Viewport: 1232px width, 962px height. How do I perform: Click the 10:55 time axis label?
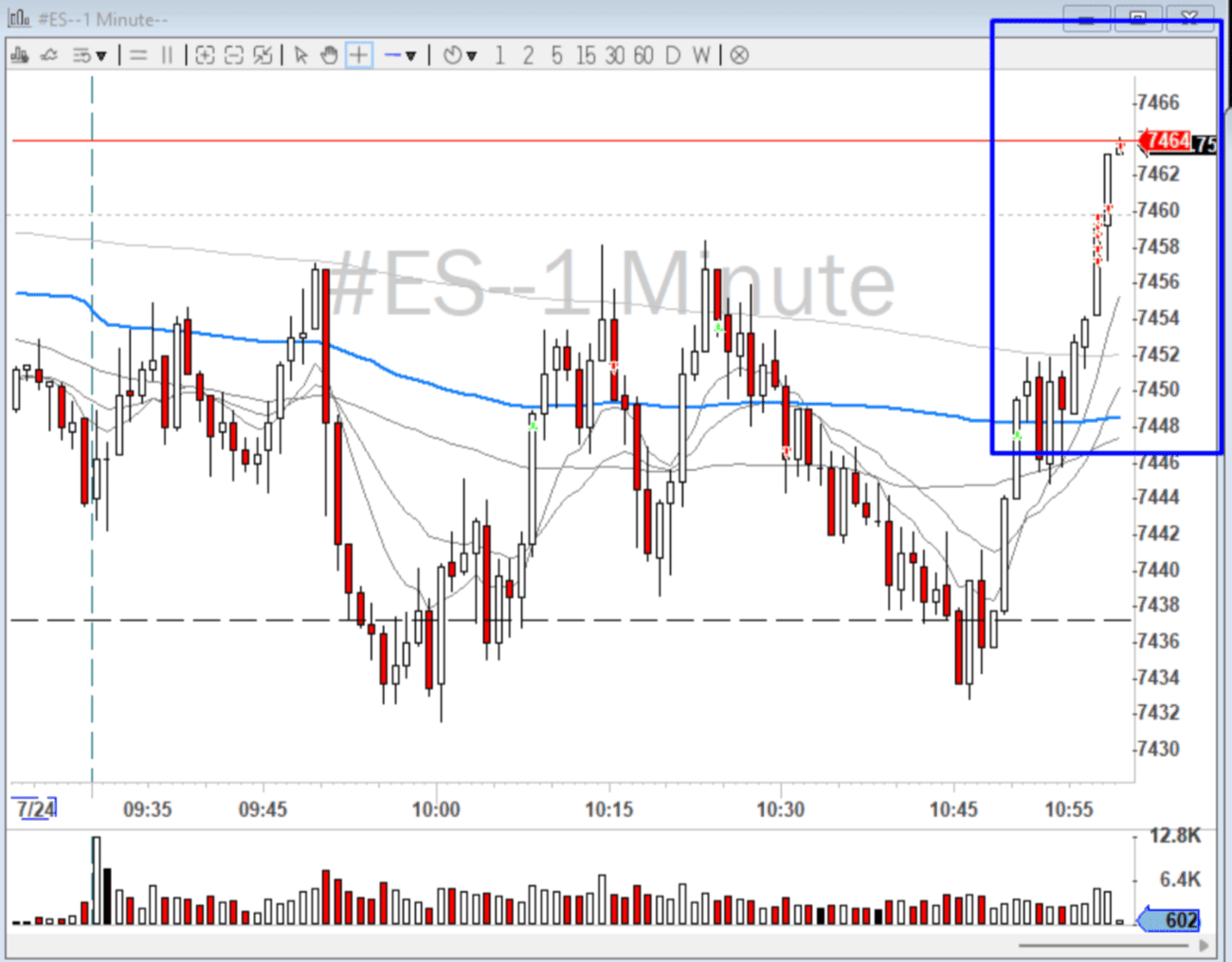click(1069, 809)
